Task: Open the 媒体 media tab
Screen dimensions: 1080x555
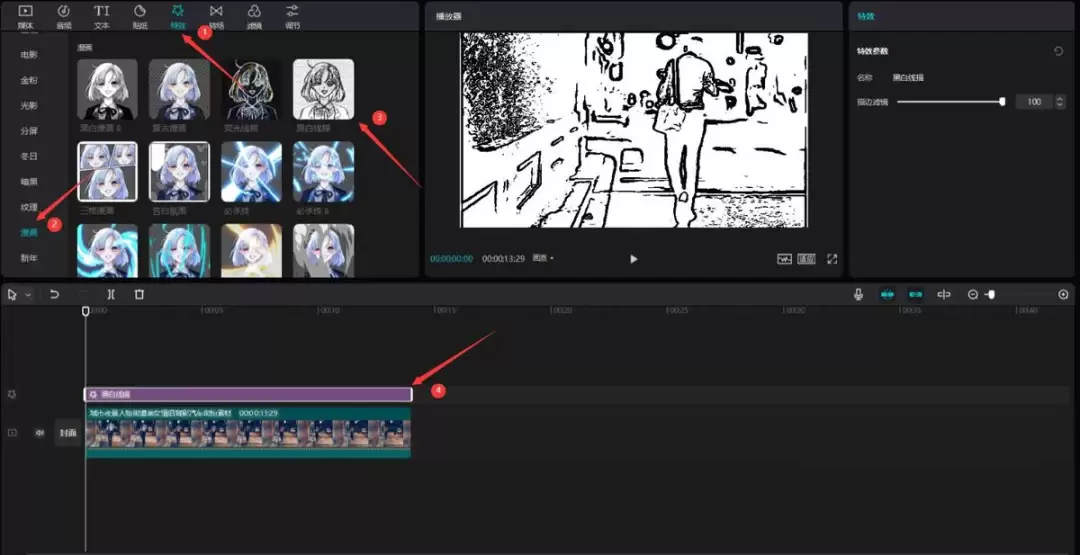Action: (x=25, y=17)
